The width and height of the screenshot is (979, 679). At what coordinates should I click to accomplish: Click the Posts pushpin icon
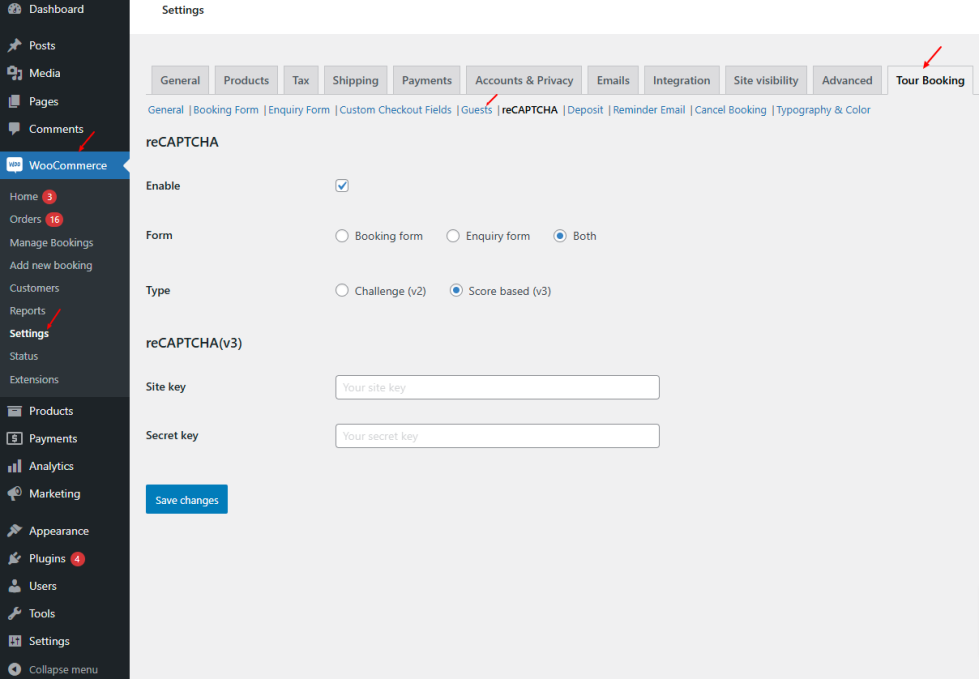[x=14, y=46]
